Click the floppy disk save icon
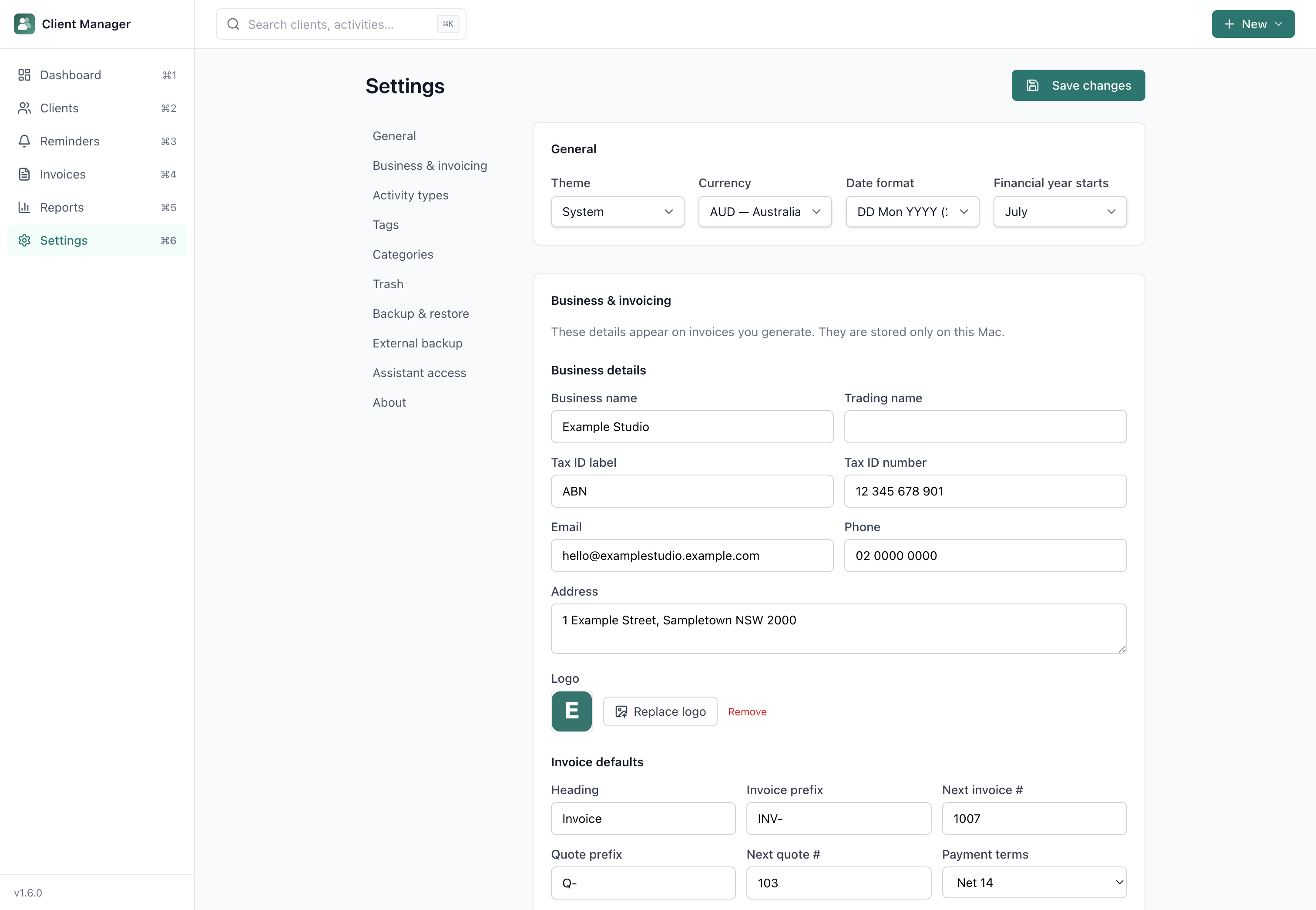The height and width of the screenshot is (910, 1316). (1032, 85)
